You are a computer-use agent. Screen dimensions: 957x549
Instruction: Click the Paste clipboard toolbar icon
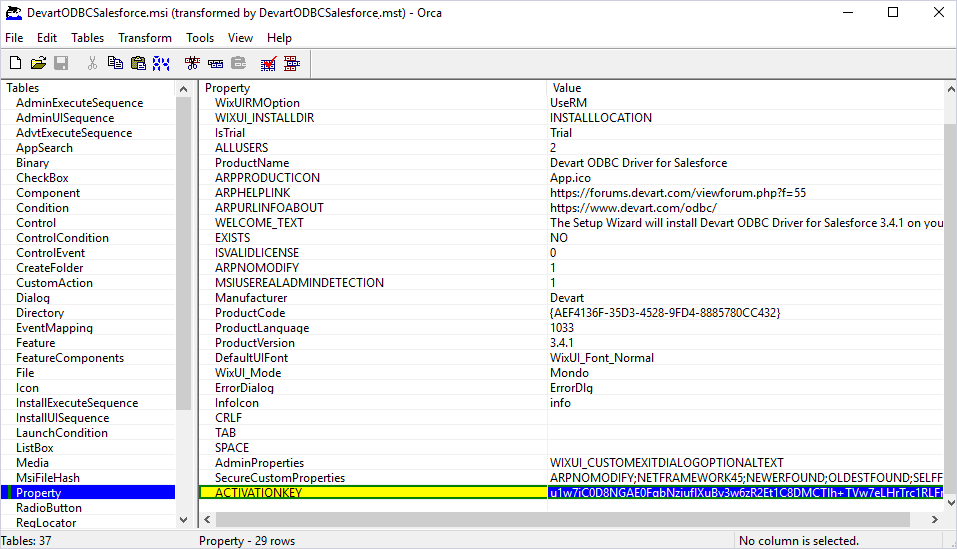tap(138, 63)
